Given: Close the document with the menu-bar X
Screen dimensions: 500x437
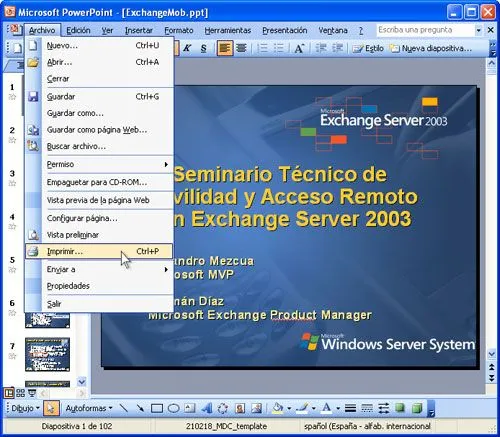Looking at the screenshot, I should point(491,30).
